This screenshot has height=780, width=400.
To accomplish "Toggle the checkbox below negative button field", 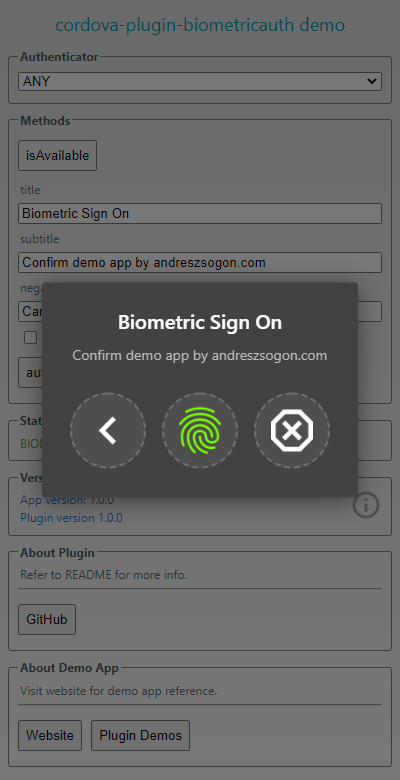I will (31, 338).
